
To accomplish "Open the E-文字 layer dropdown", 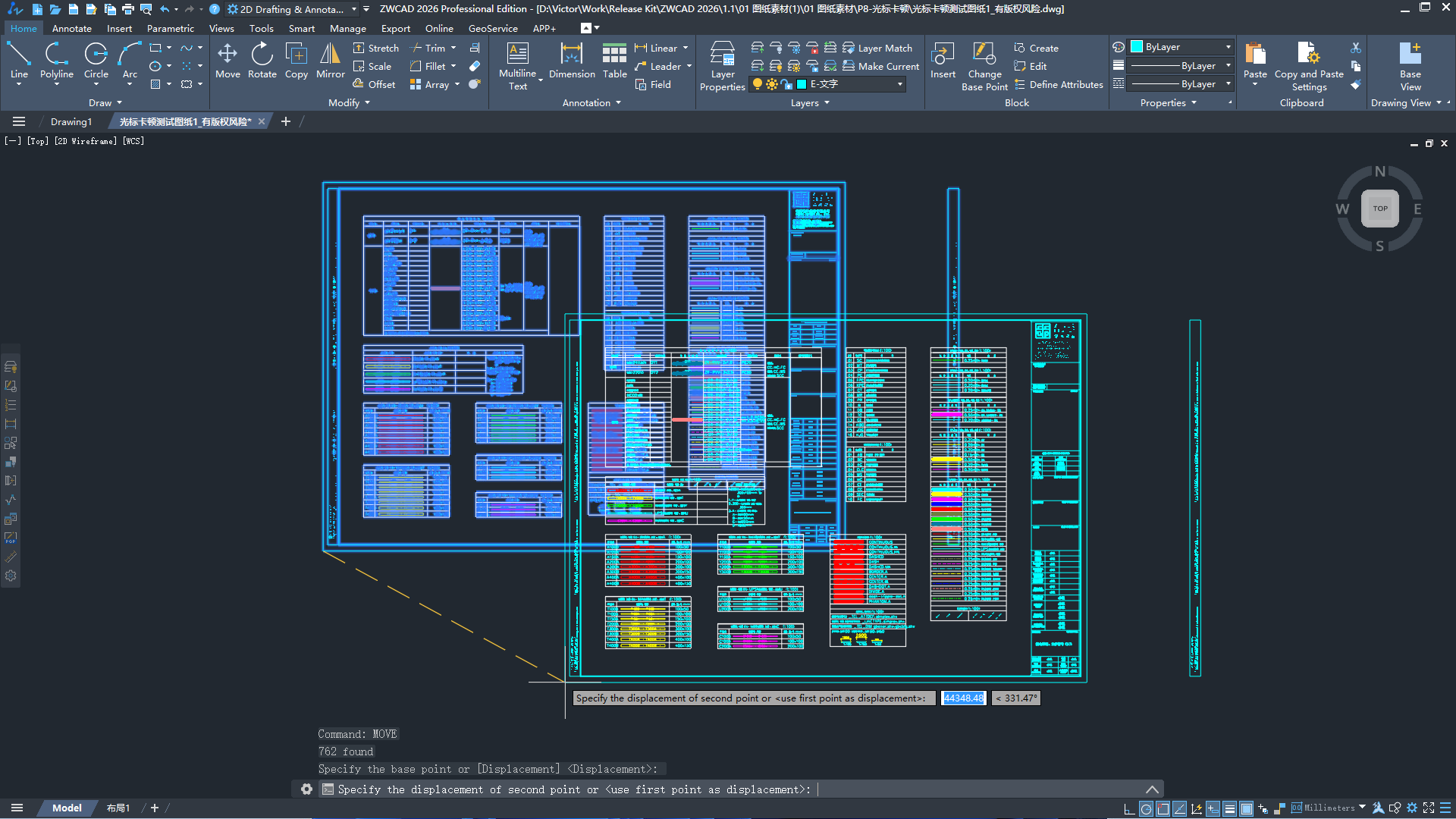I will (900, 84).
